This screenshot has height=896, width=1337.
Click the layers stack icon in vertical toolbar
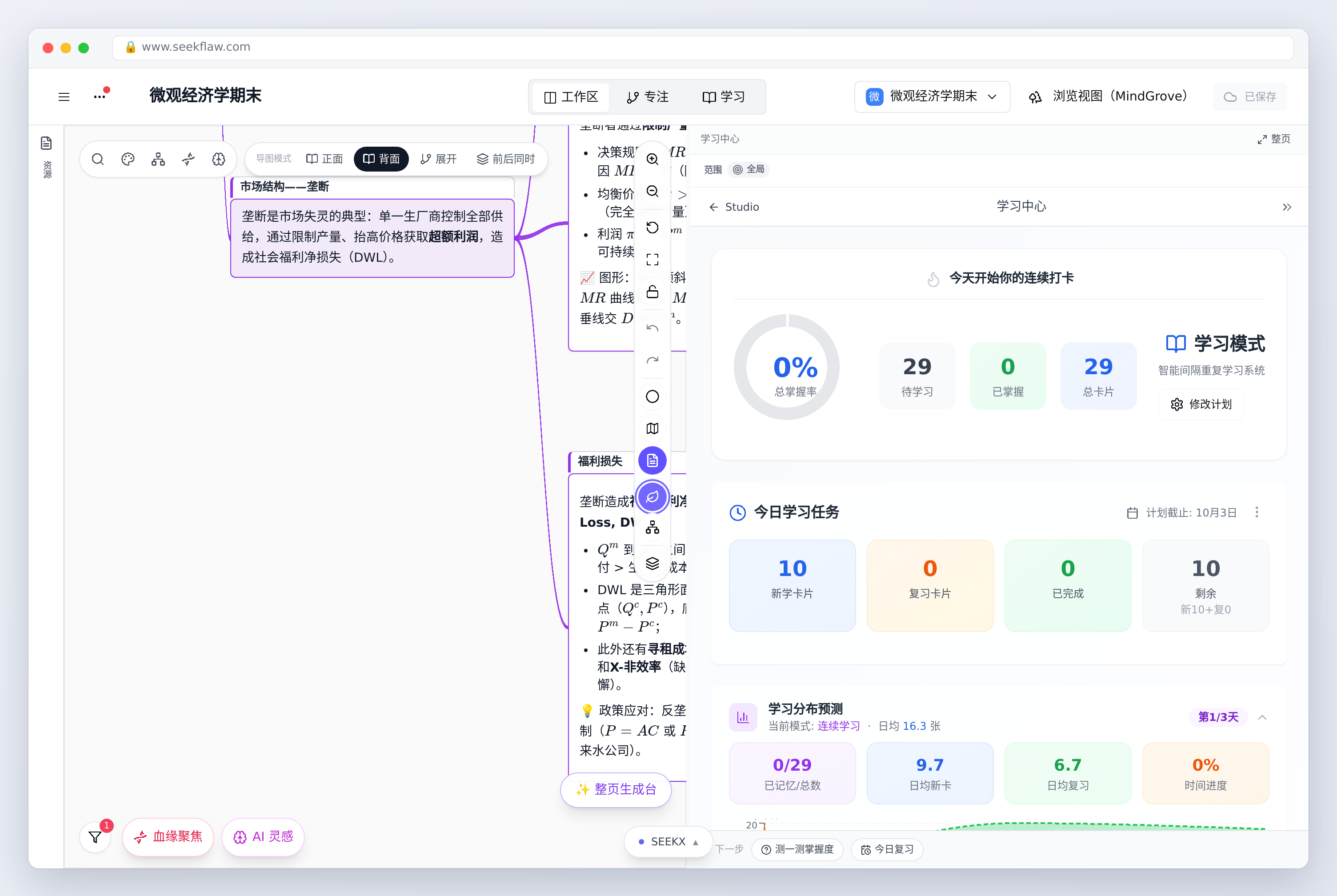[x=652, y=564]
